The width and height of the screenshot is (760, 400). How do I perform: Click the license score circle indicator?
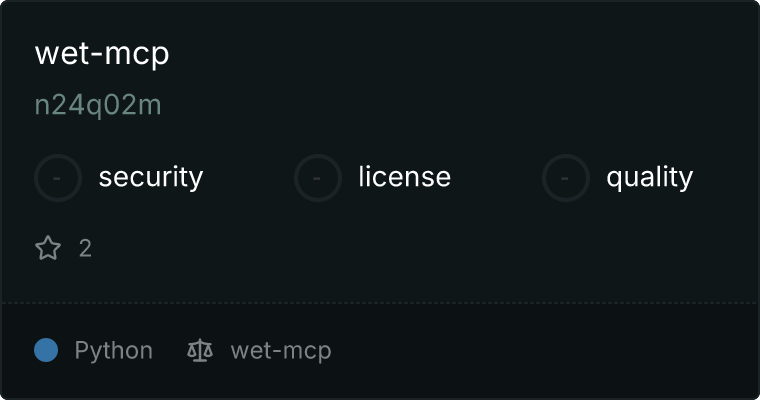coord(317,178)
